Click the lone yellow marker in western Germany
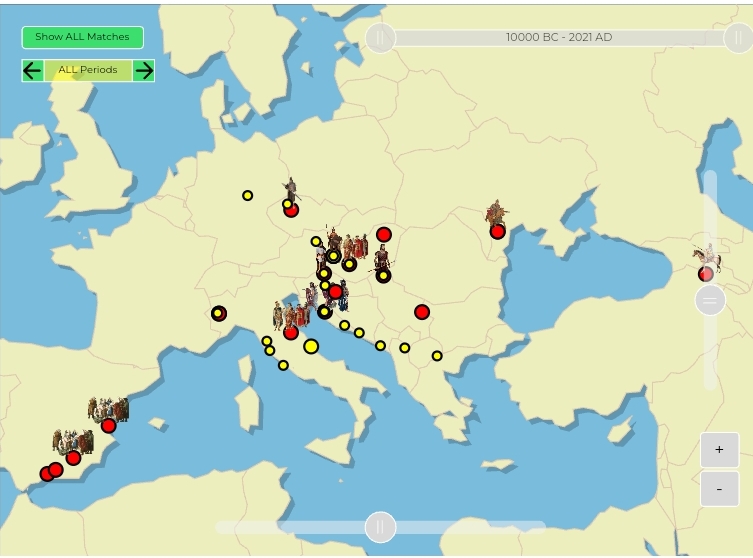This screenshot has width=753, height=558. 247,195
